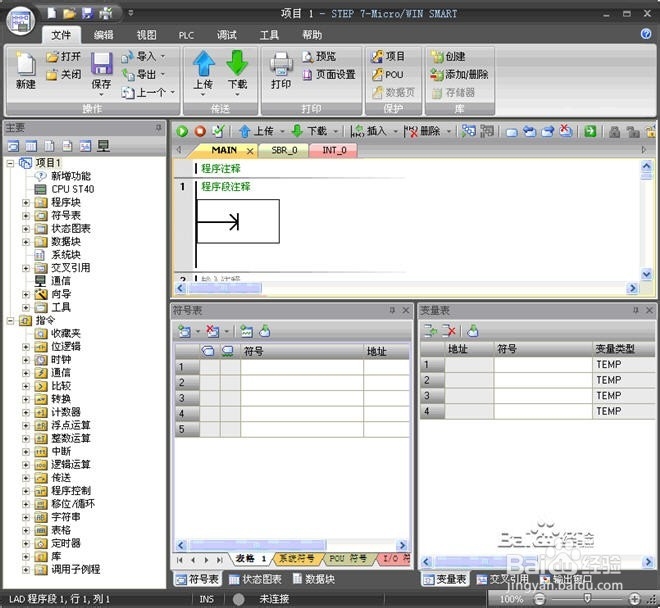Viewport: 660px width, 608px height.
Task: Expand the Bit Logic (位逻辑) instruction folder
Action: pos(26,347)
